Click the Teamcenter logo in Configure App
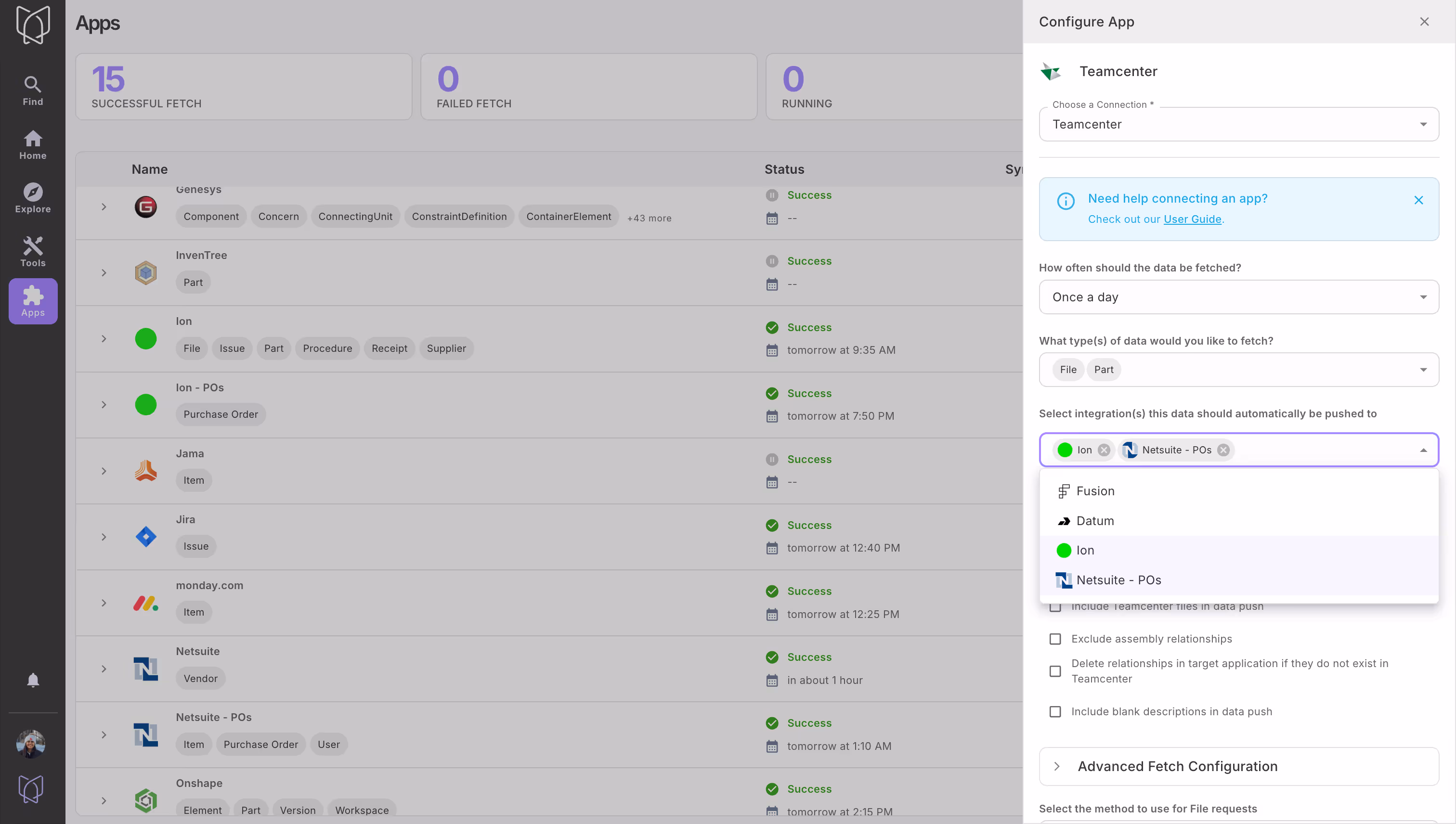Image resolution: width=1456 pixels, height=824 pixels. (1051, 71)
